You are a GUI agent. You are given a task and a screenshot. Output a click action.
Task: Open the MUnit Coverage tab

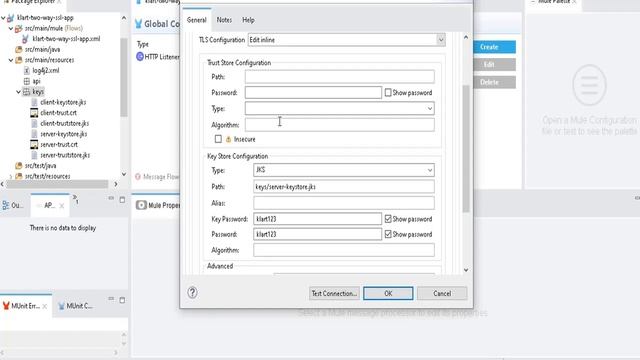[75, 306]
